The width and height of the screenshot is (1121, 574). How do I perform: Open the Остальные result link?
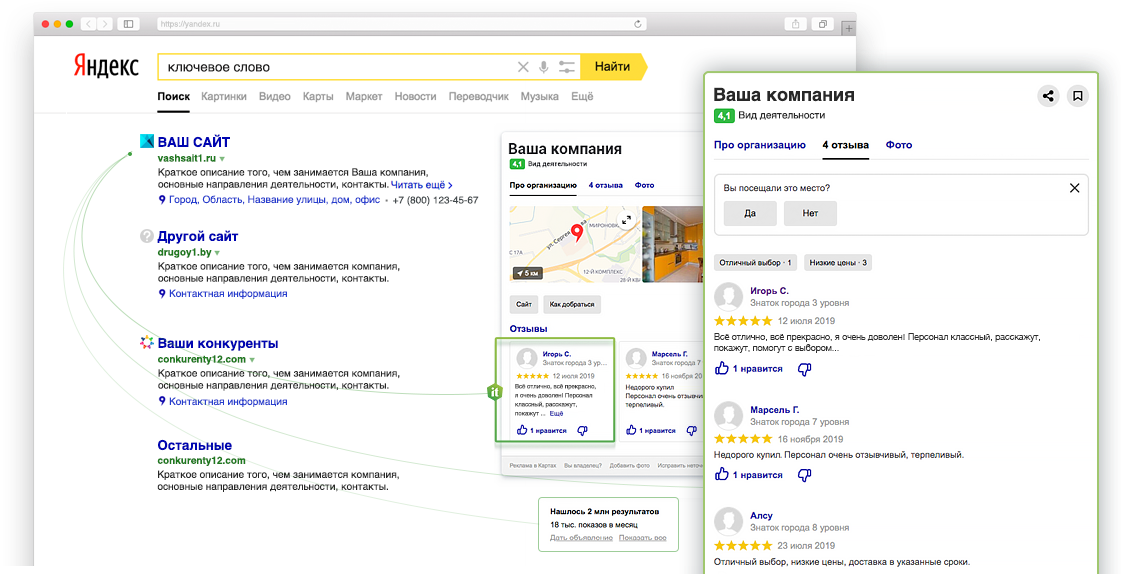click(x=194, y=445)
